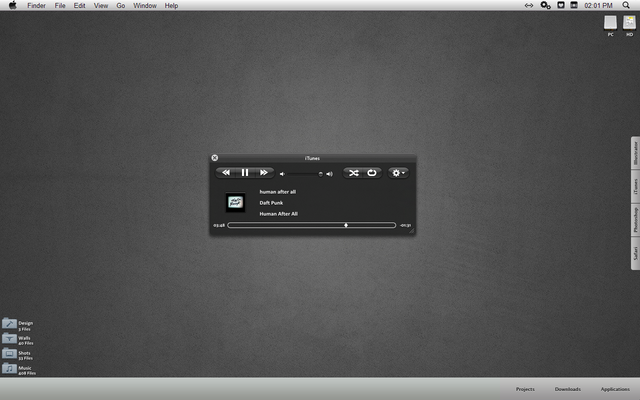Viewport: 640px width, 400px height.
Task: Go back to the previous track
Action: click(227, 173)
